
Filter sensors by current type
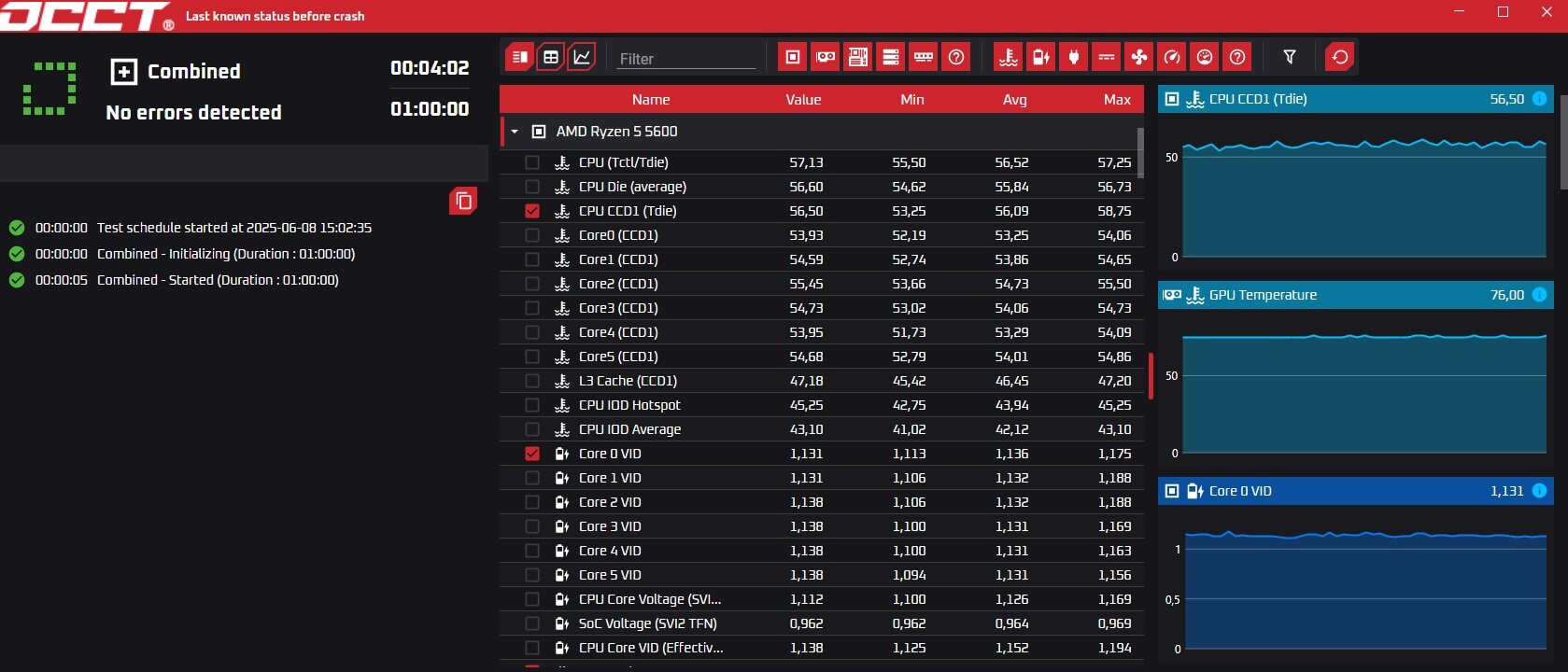point(1107,57)
